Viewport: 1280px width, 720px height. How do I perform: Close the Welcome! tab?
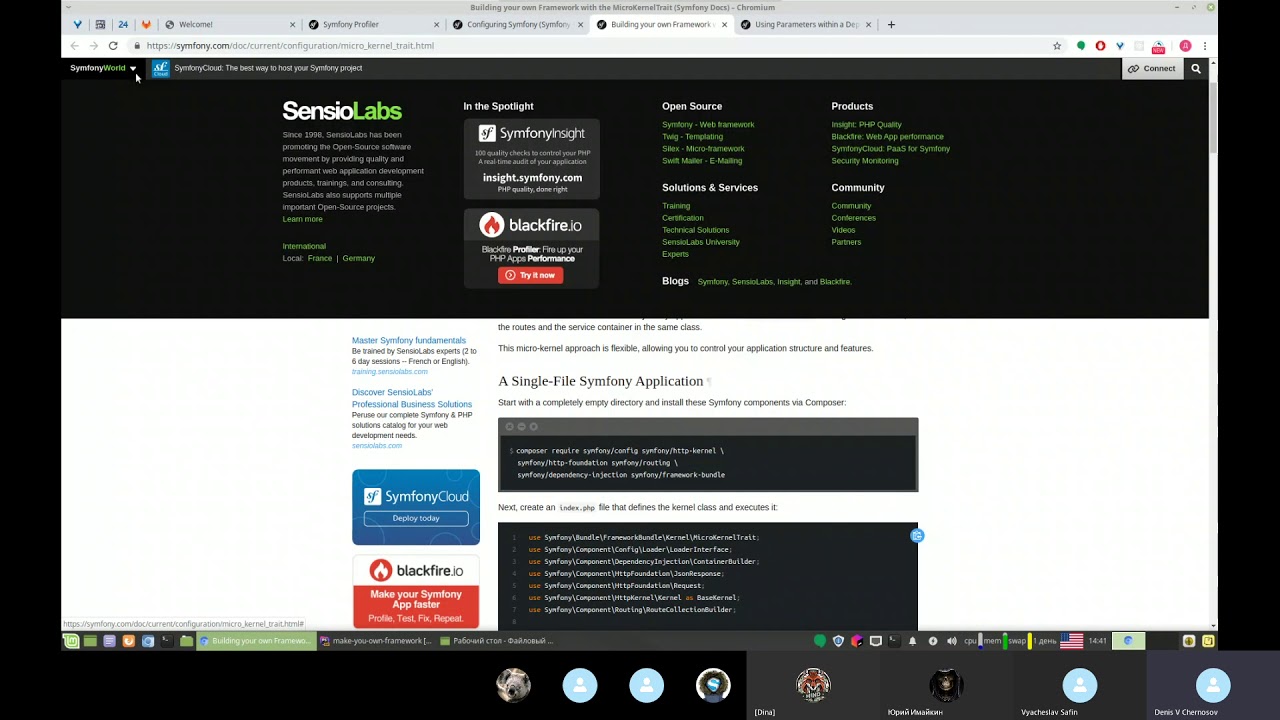click(293, 24)
